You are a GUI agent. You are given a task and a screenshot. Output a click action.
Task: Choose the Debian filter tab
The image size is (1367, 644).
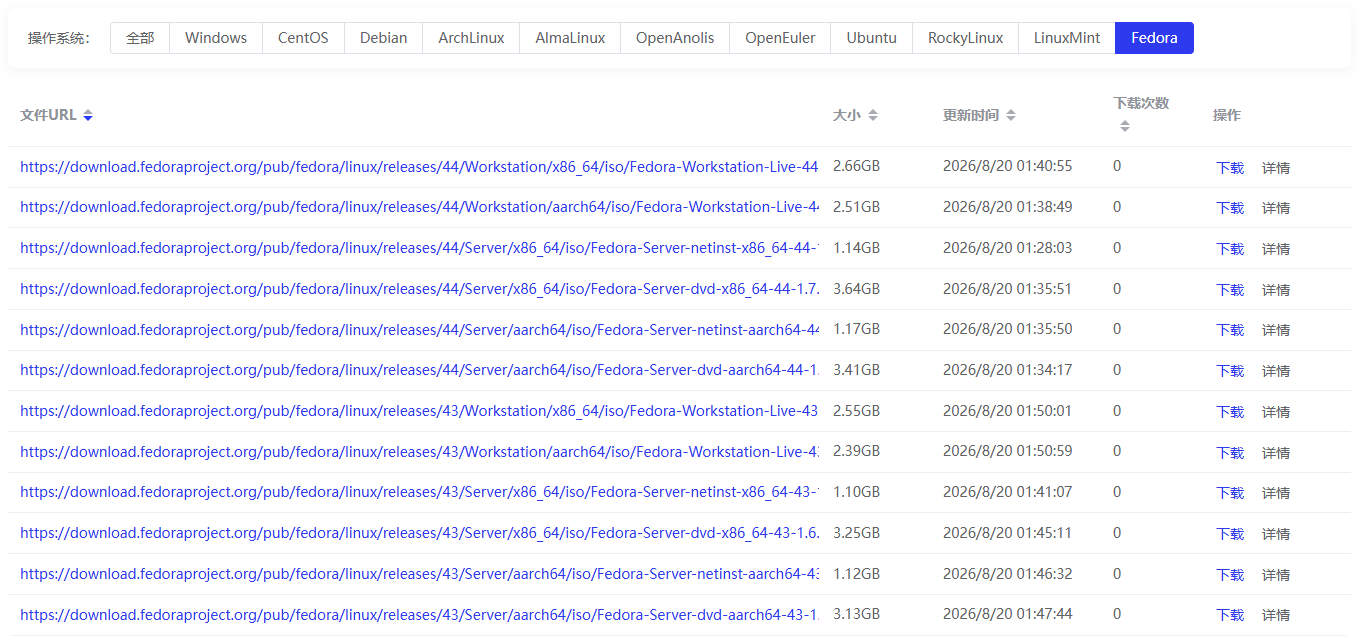pyautogui.click(x=384, y=38)
